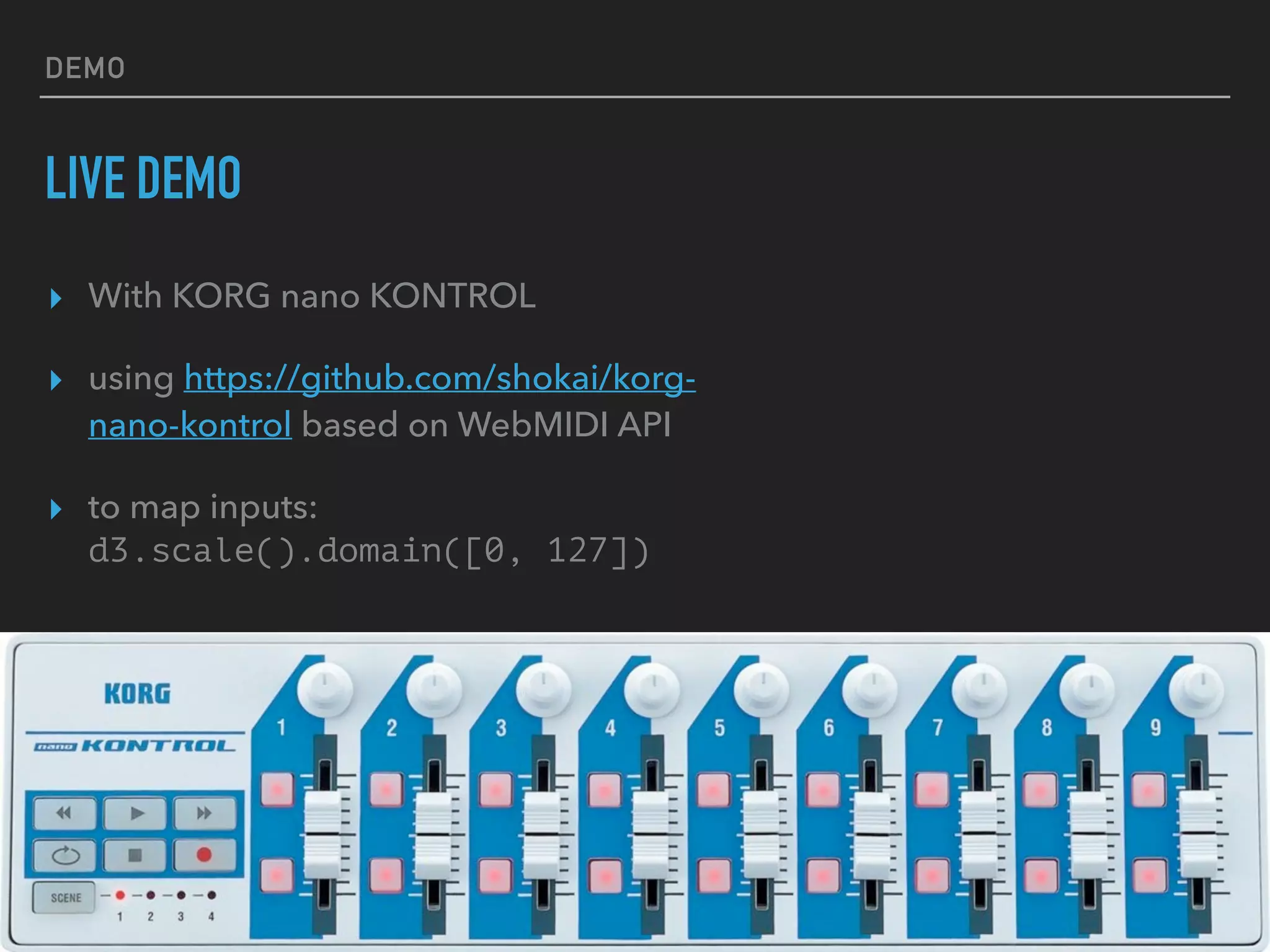Click the channel 4 fader cap

pos(651,834)
